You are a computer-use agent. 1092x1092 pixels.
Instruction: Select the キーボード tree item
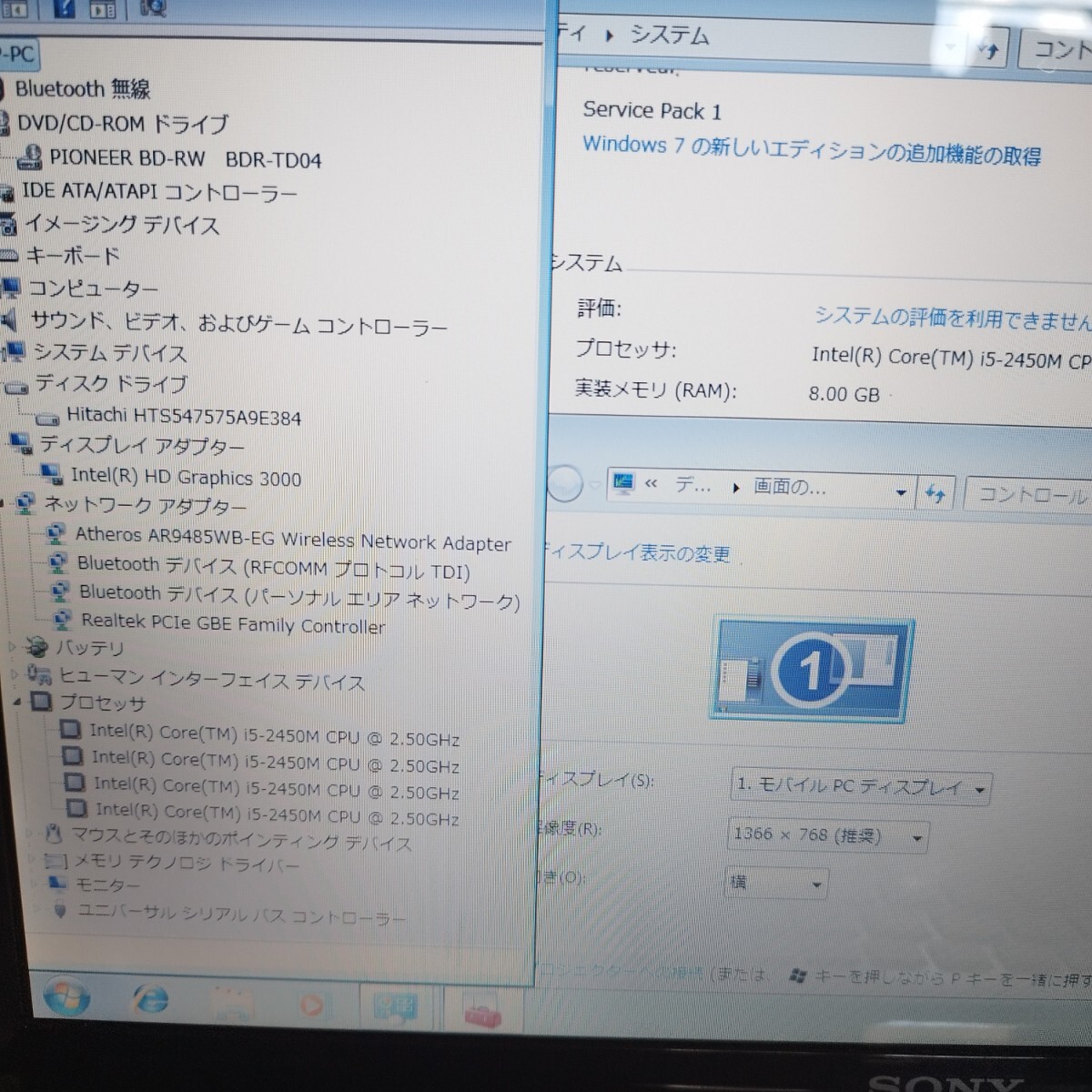72,256
